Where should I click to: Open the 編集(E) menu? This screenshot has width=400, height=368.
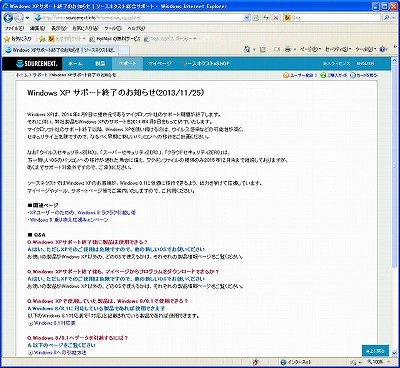pyautogui.click(x=37, y=28)
